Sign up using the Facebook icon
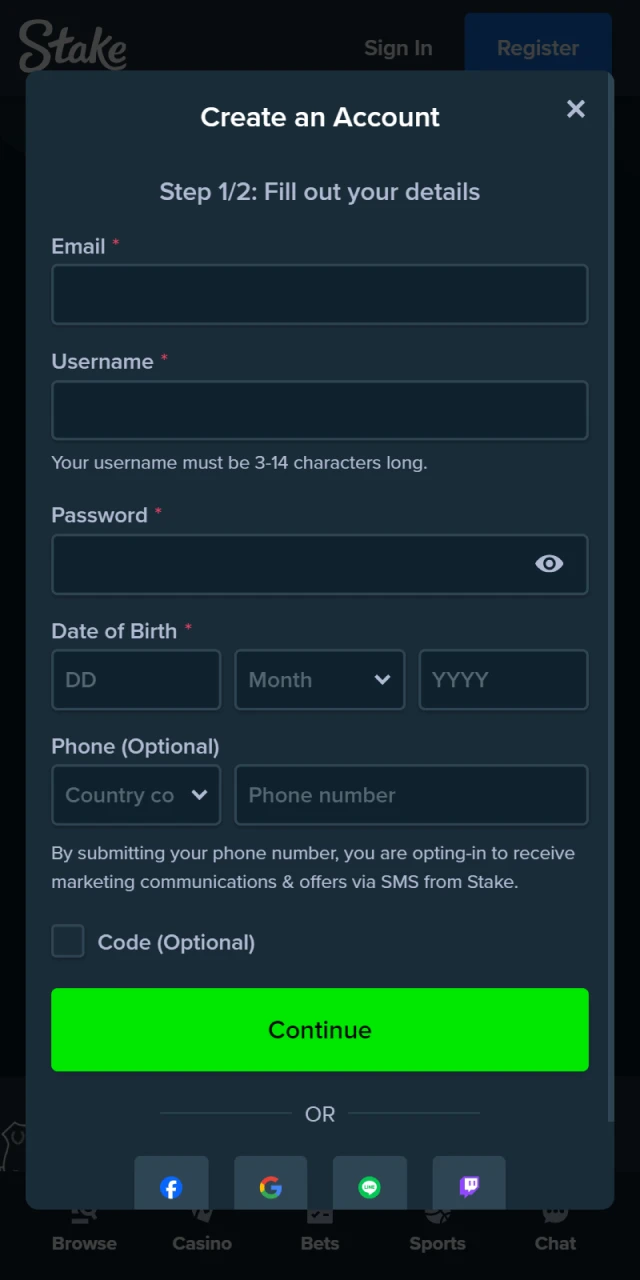Screen dimensions: 640x1280 pyautogui.click(x=171, y=1188)
